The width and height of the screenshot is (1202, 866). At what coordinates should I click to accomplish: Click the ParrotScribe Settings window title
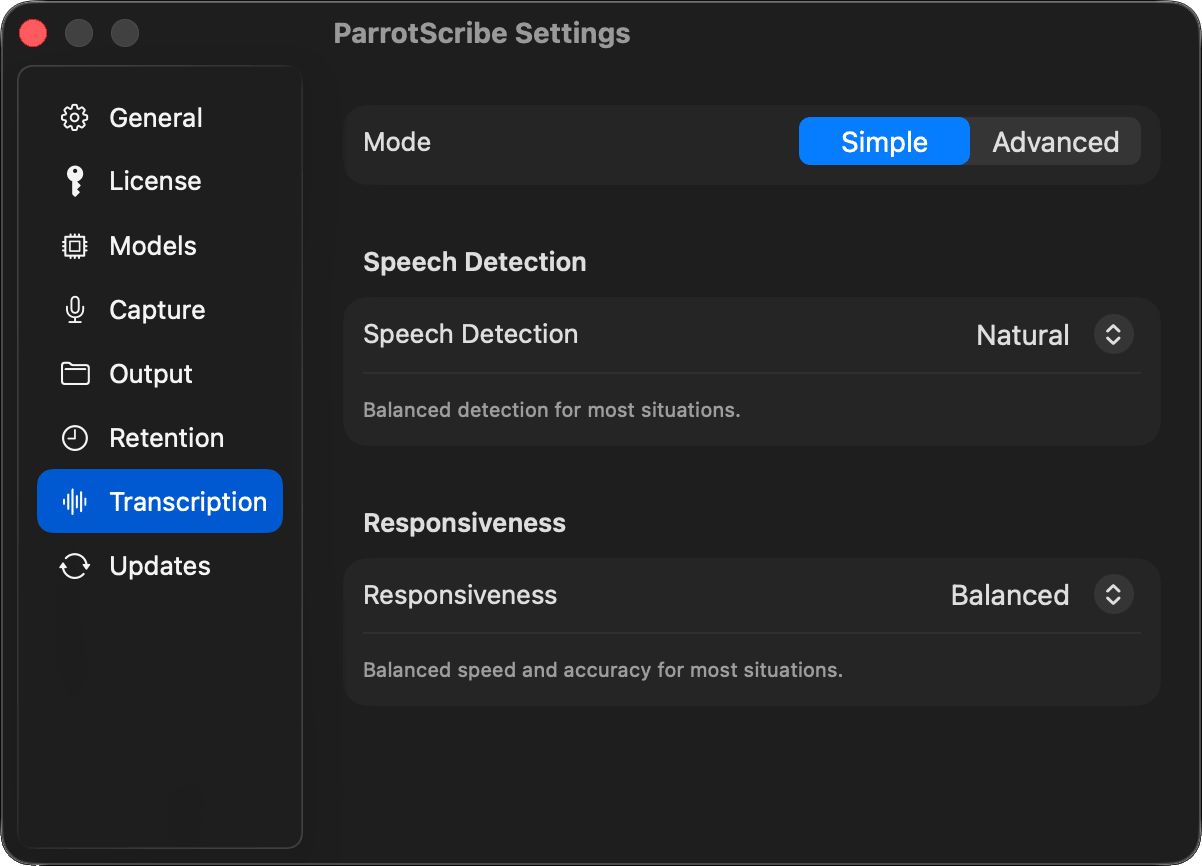[x=482, y=33]
